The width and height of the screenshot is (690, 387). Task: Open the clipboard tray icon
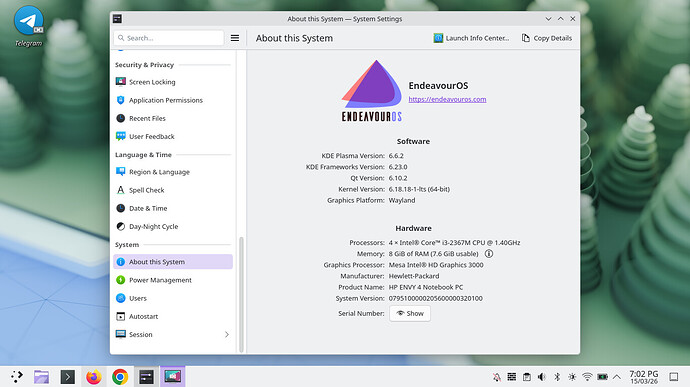click(x=527, y=377)
